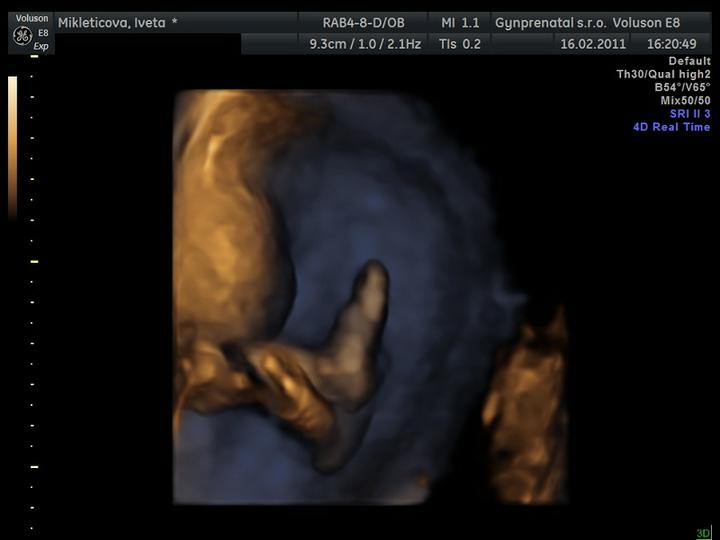Click the green 3D mode indicator
The height and width of the screenshot is (540, 720).
tap(703, 533)
